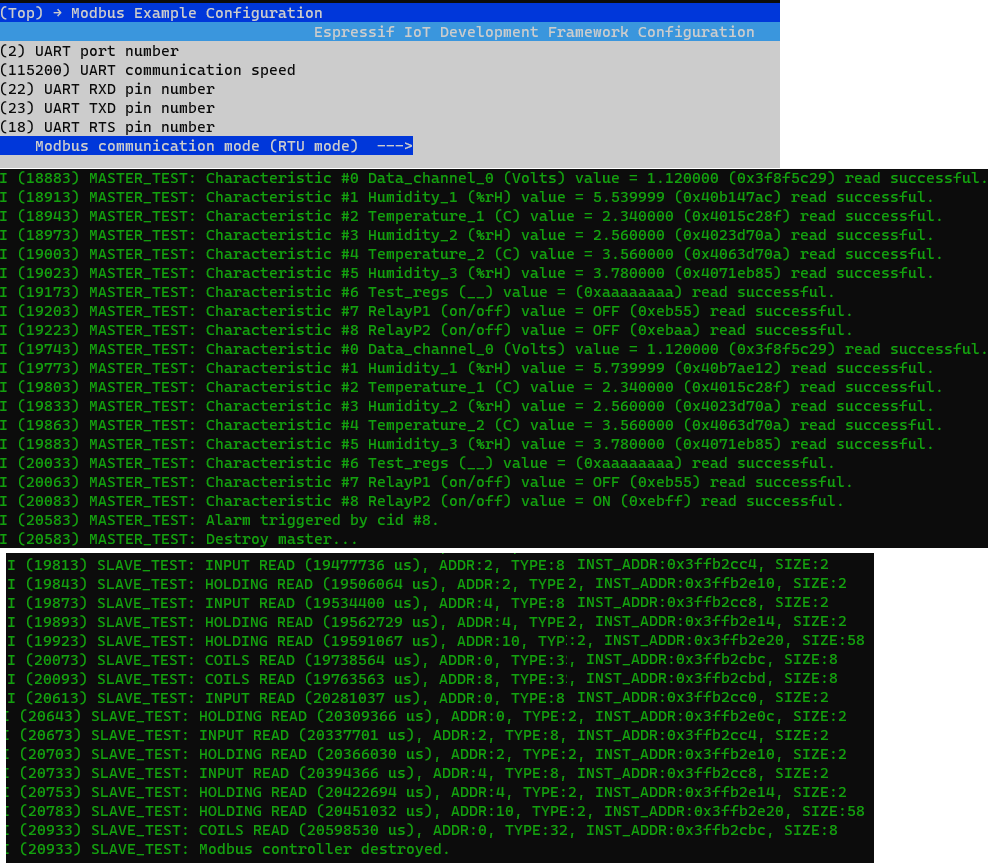Click master log line with timestamp (19803)

click(470, 387)
